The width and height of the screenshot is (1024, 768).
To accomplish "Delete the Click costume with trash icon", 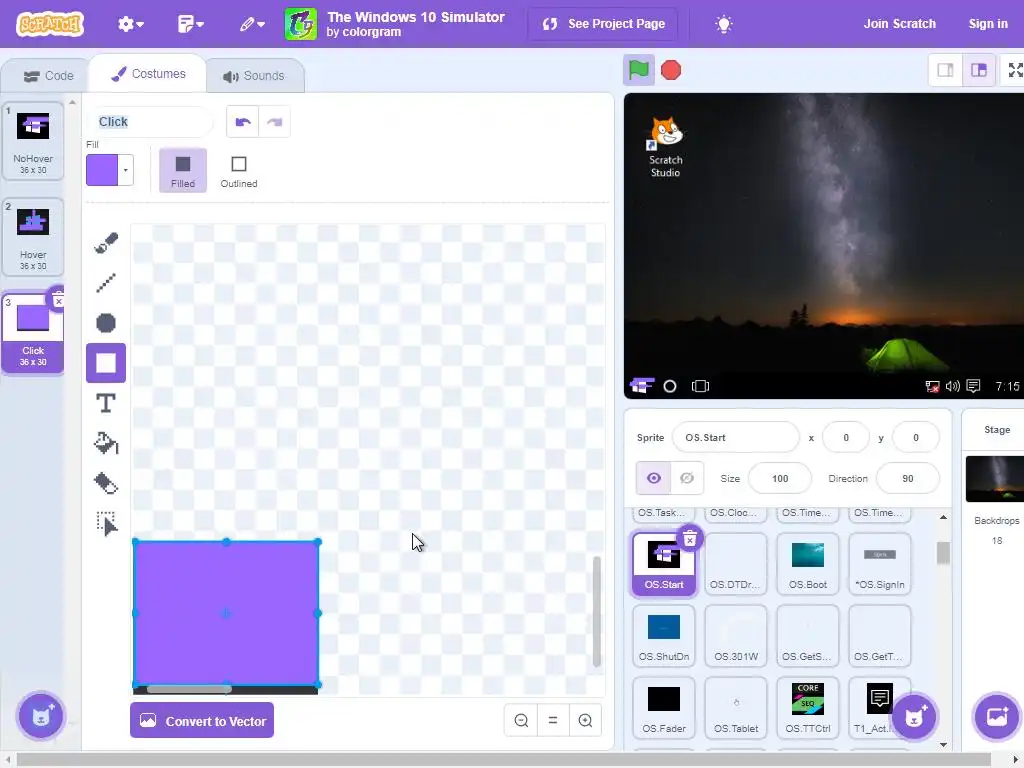I will pyautogui.click(x=58, y=300).
